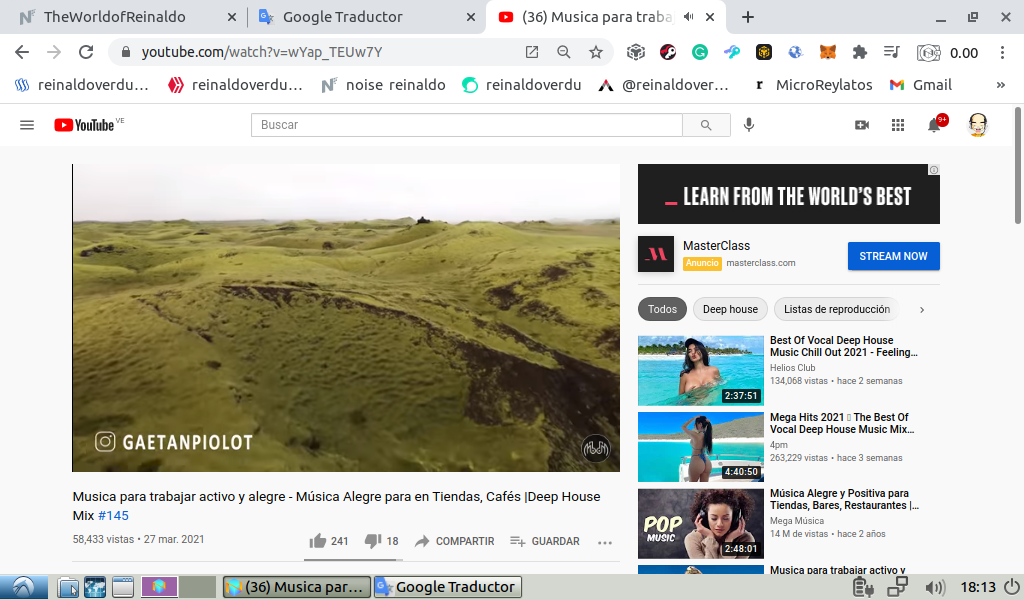Open MicroReylatos bookmark
The width and height of the screenshot is (1024, 600).
[x=813, y=85]
